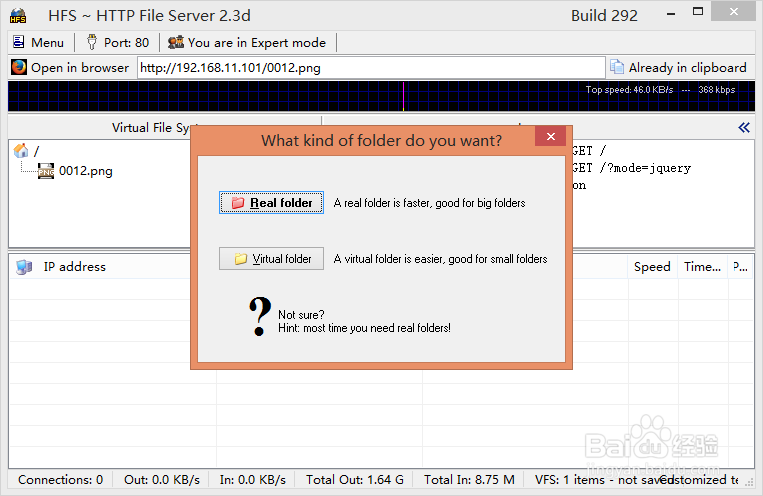Click the Time... column header
763x496 pixels.
[702, 267]
